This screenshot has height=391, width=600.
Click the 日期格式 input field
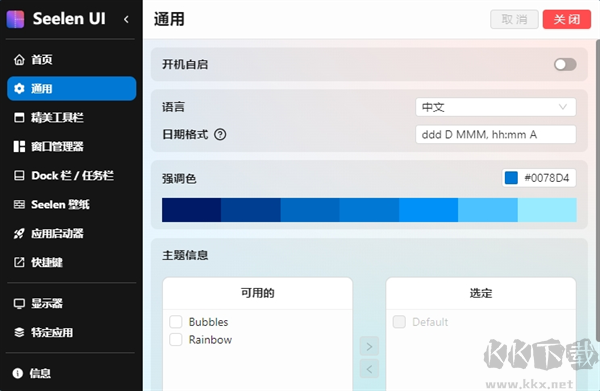pos(496,135)
